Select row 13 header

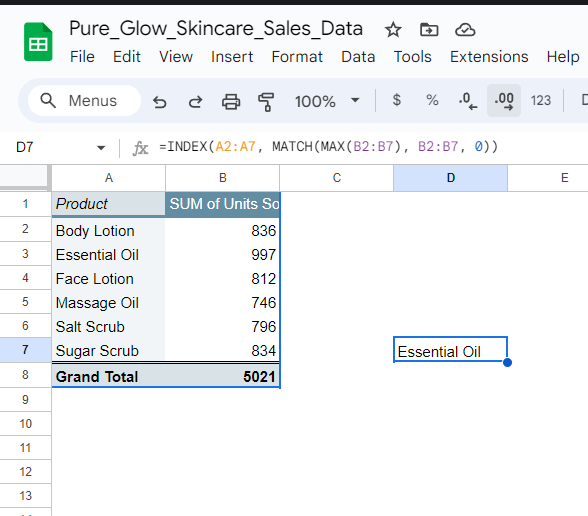point(25,496)
